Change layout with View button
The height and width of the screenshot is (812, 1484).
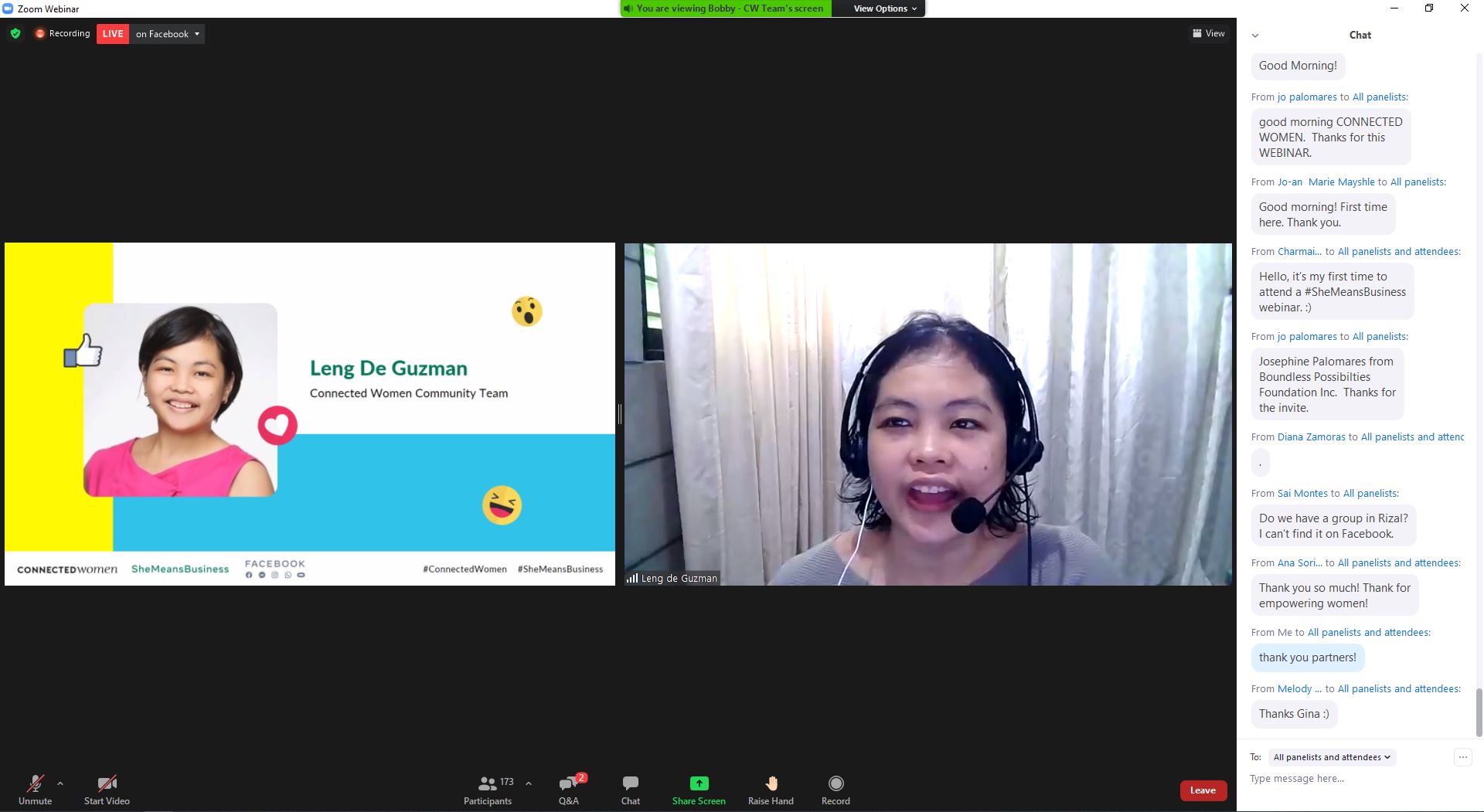(1209, 33)
